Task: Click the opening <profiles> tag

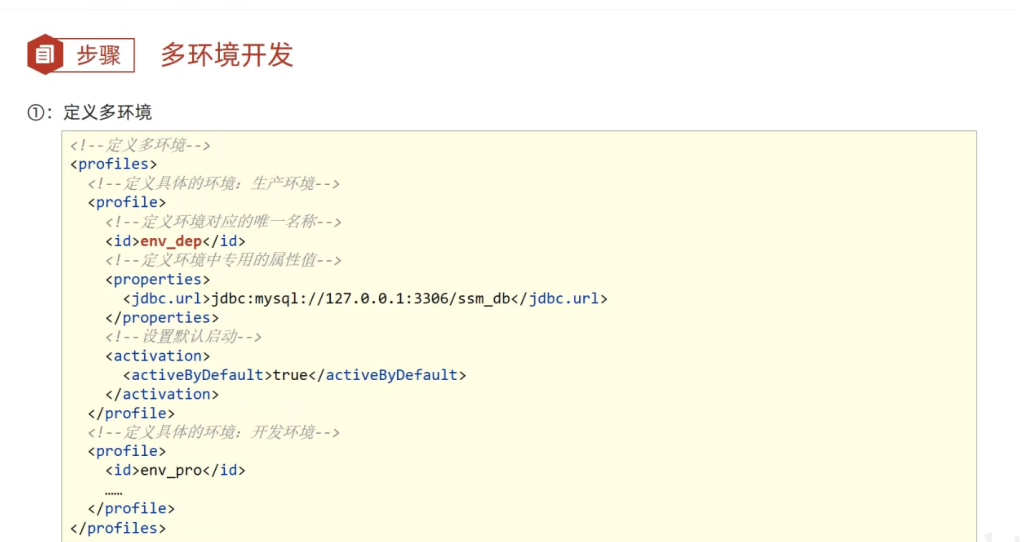Action: (113, 164)
